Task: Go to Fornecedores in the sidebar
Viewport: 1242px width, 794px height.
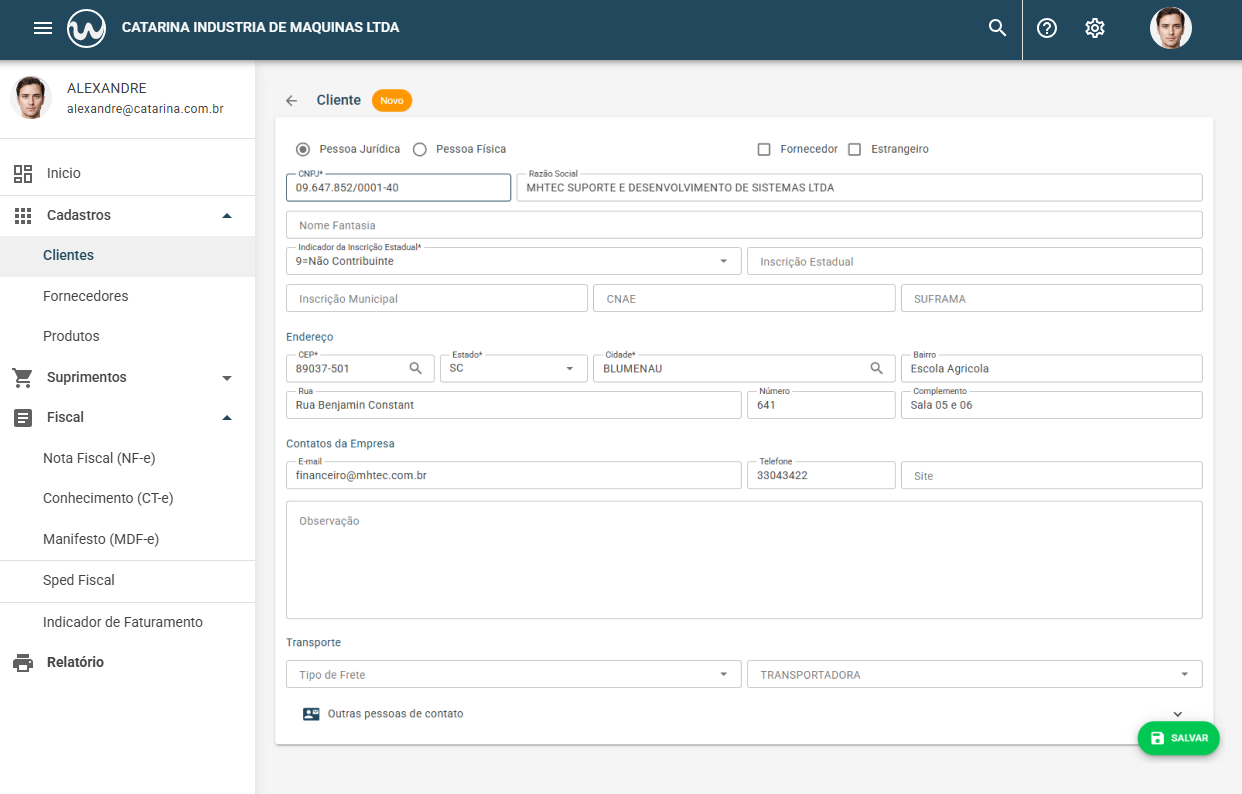Action: 85,296
